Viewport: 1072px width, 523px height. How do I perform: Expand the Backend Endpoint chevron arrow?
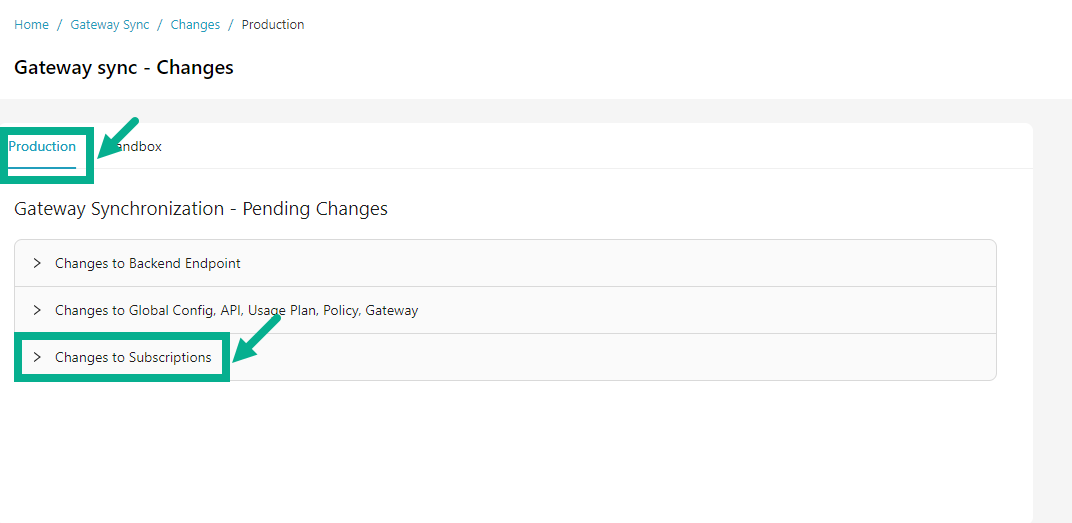[37, 263]
